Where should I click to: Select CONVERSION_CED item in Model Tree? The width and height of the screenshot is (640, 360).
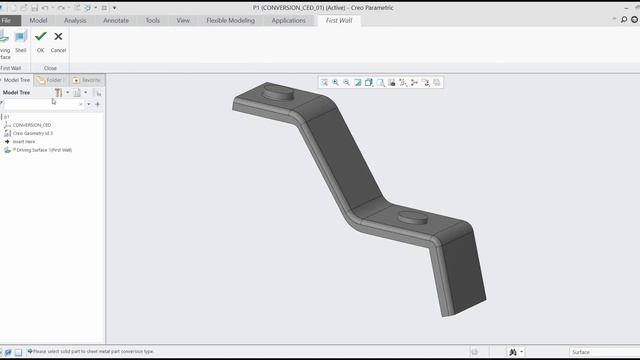point(32,125)
